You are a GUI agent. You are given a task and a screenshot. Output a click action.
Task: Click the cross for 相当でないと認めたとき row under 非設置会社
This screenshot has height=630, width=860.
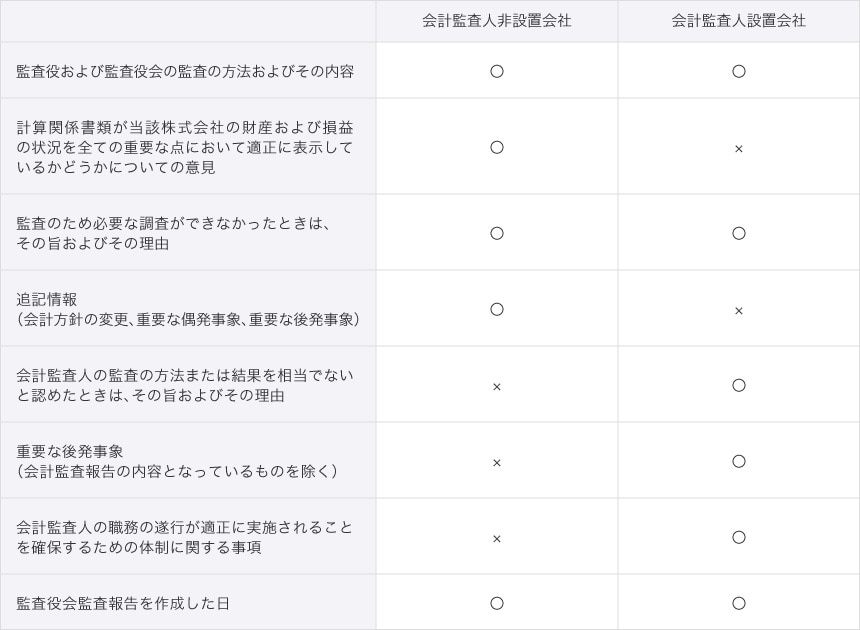[x=496, y=387]
